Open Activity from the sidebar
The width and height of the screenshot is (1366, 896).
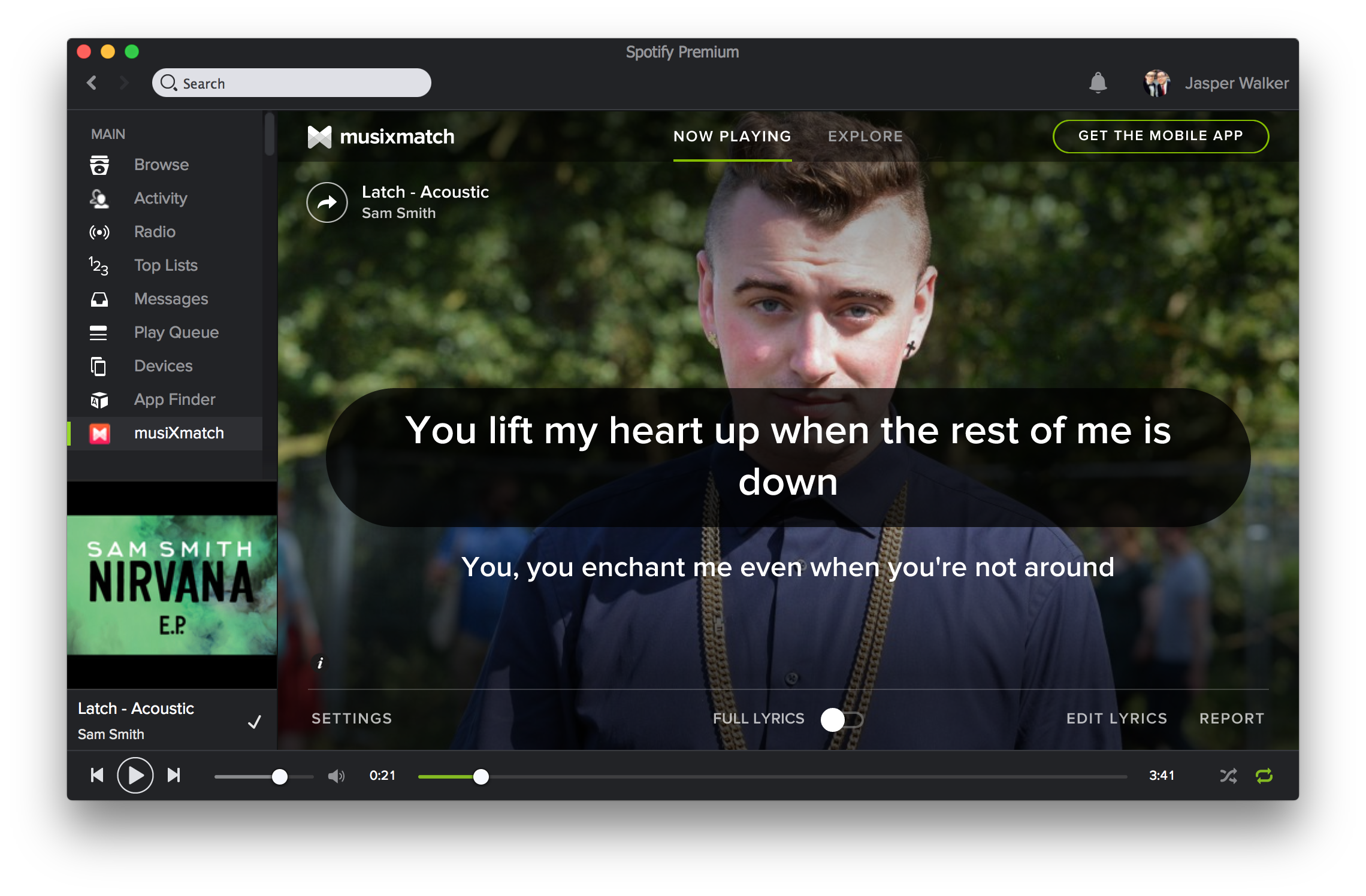tap(161, 198)
